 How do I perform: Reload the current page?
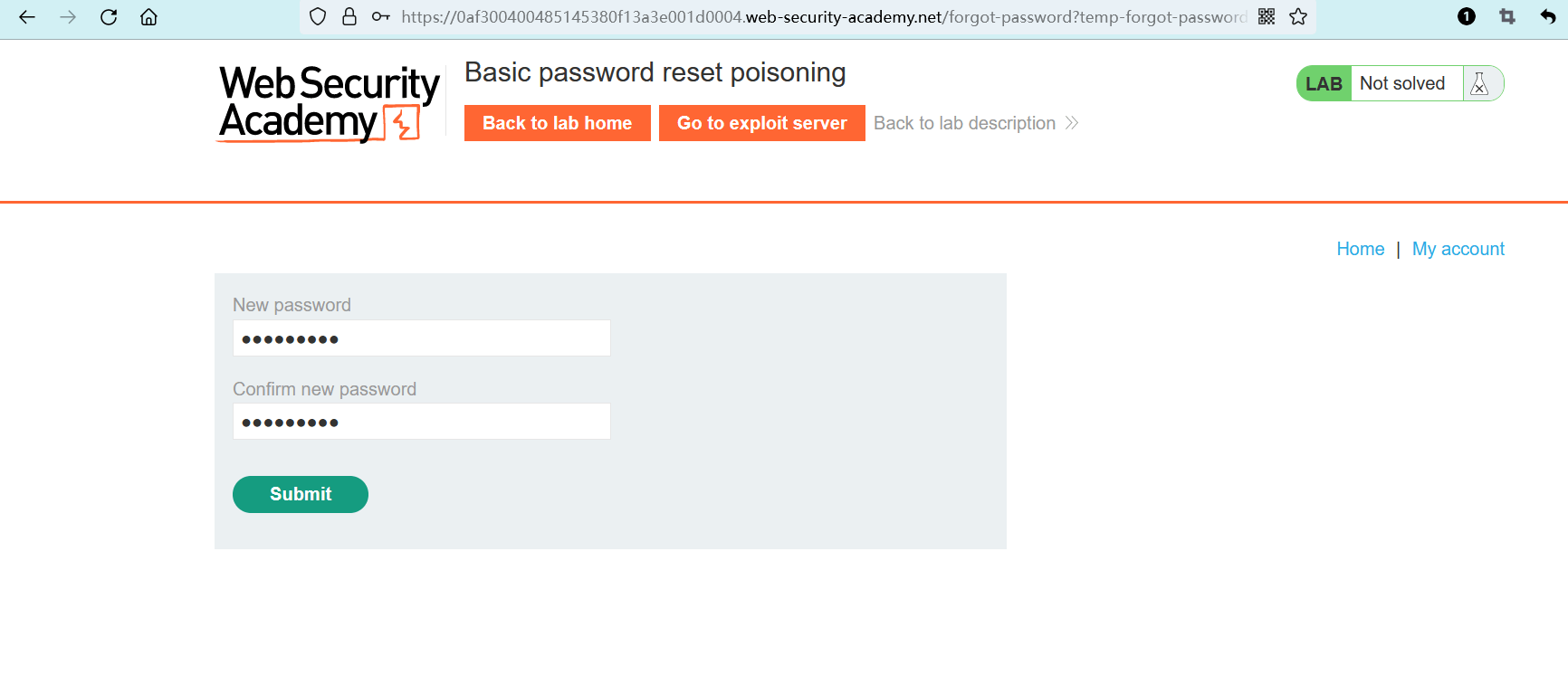tap(109, 17)
